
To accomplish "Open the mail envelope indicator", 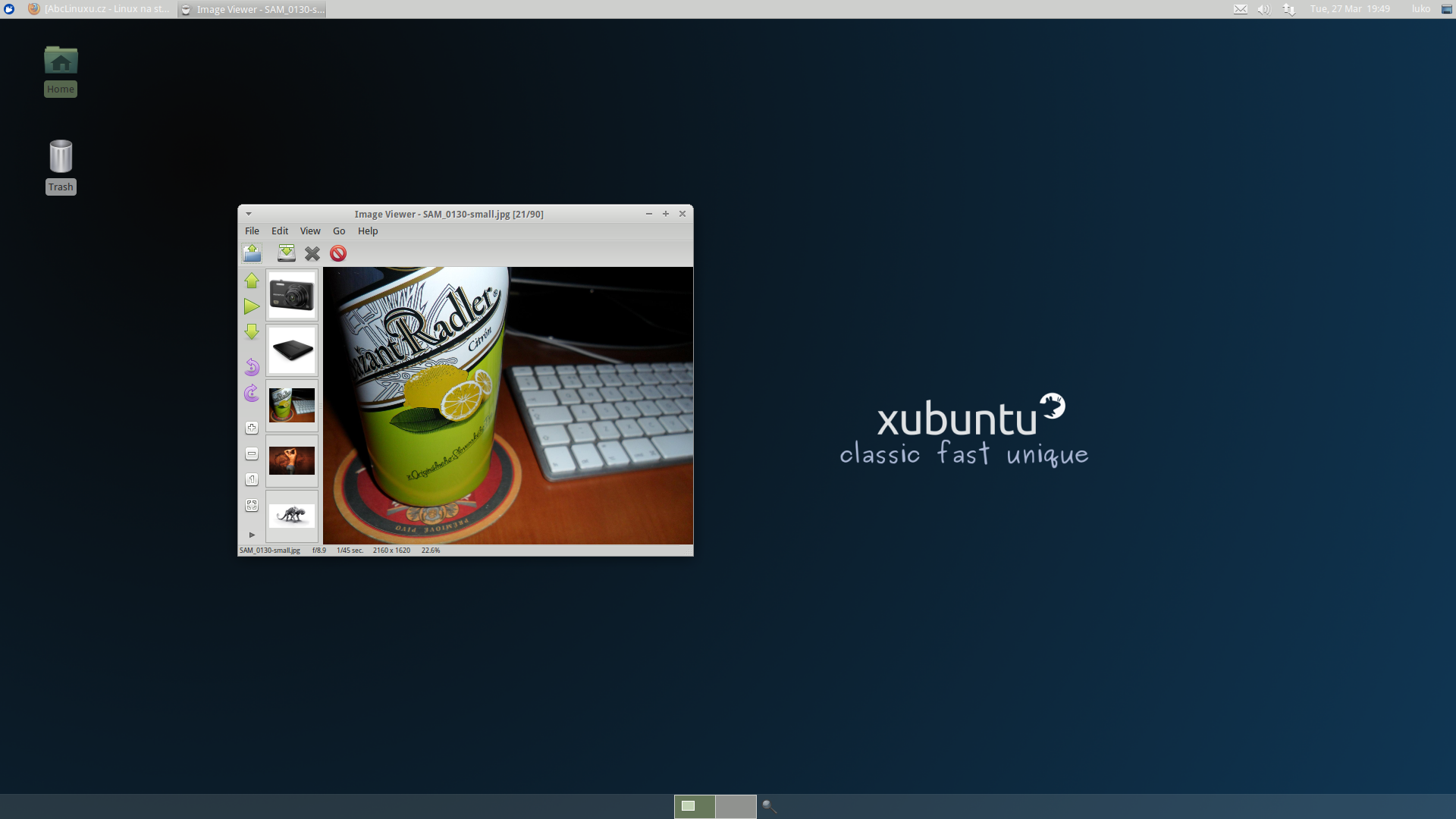I will coord(1241,9).
